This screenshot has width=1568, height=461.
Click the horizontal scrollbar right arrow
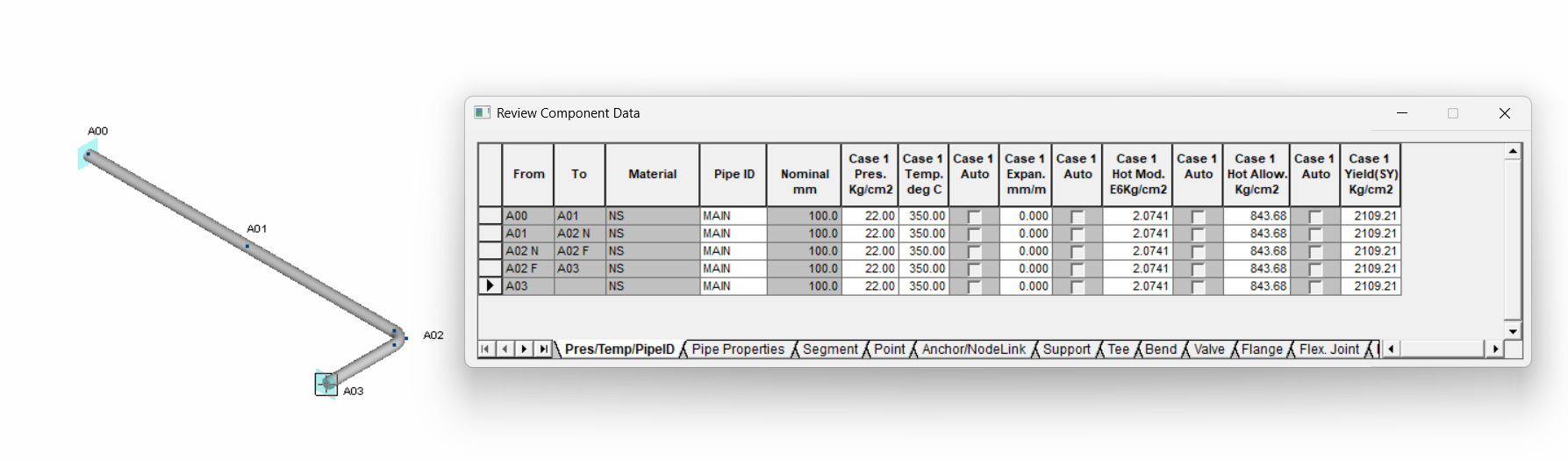click(x=1495, y=349)
